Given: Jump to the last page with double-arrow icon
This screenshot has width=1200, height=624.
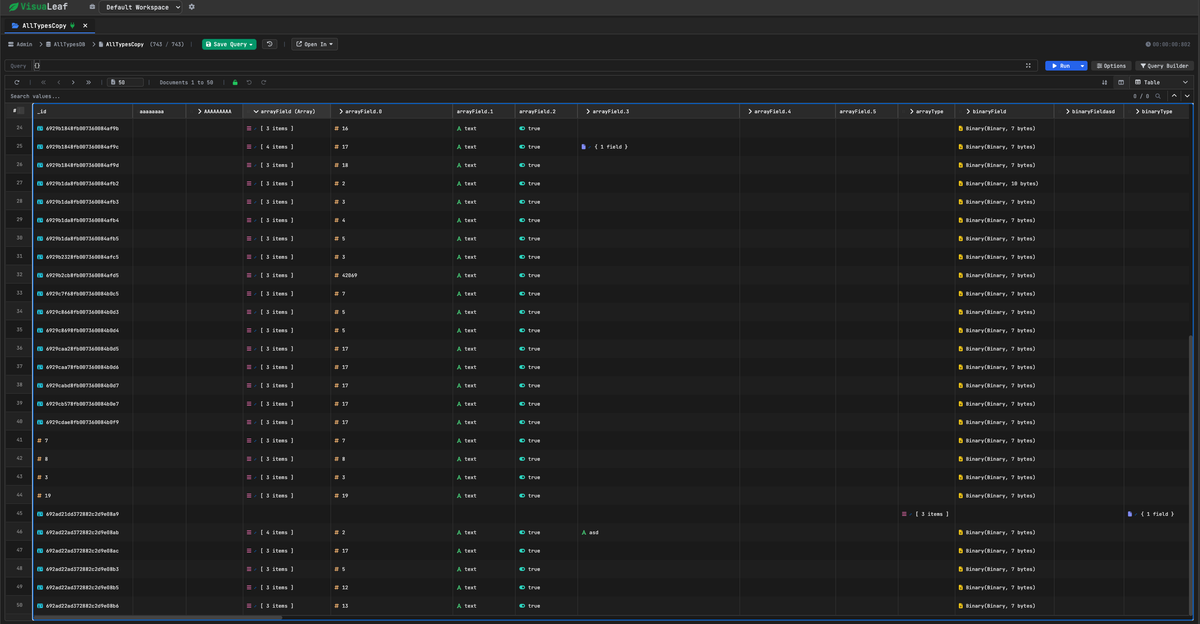Looking at the screenshot, I should click(89, 82).
